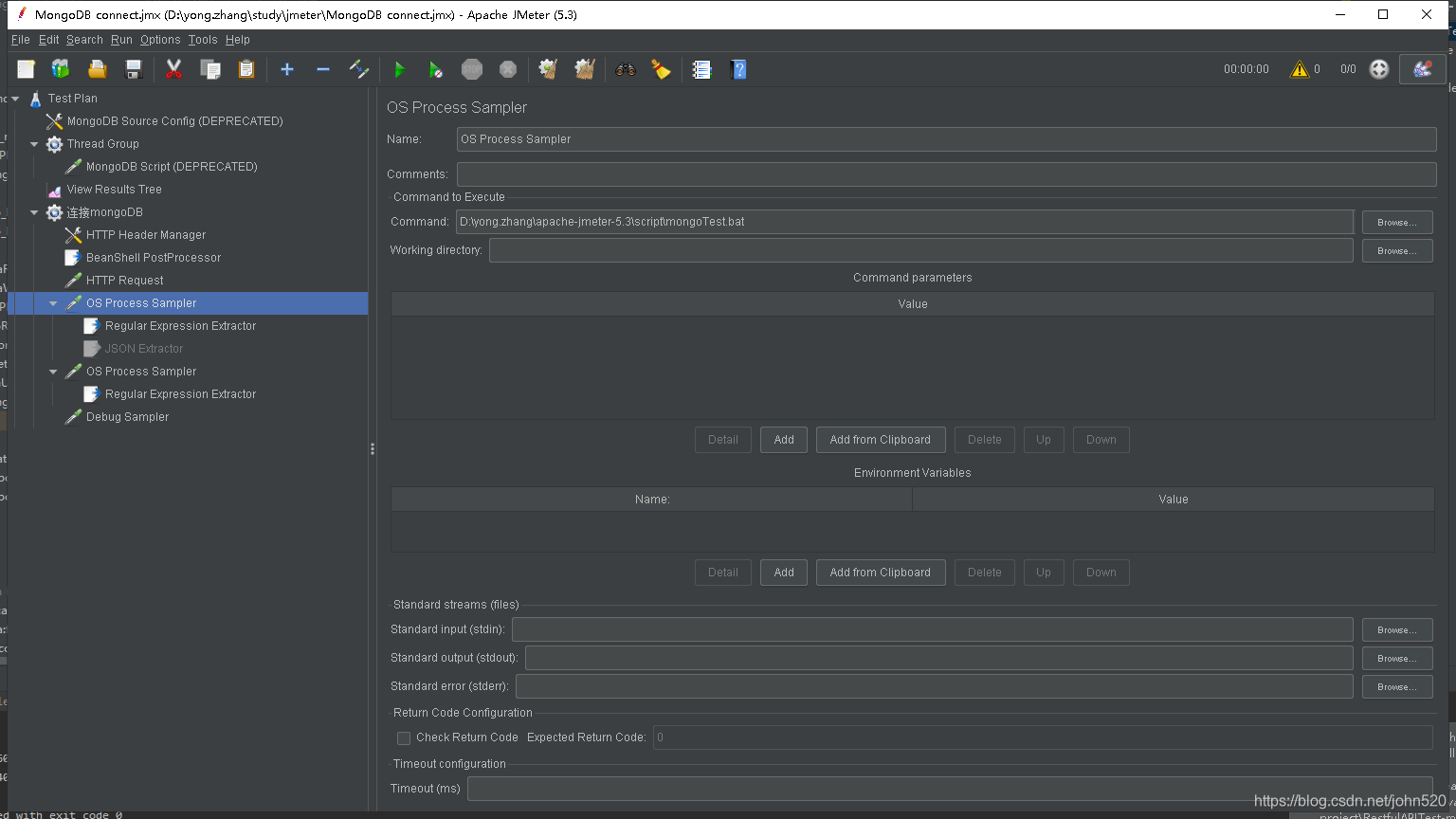Collapse the Thread Group node arrow
This screenshot has height=819, width=1456.
[34, 144]
